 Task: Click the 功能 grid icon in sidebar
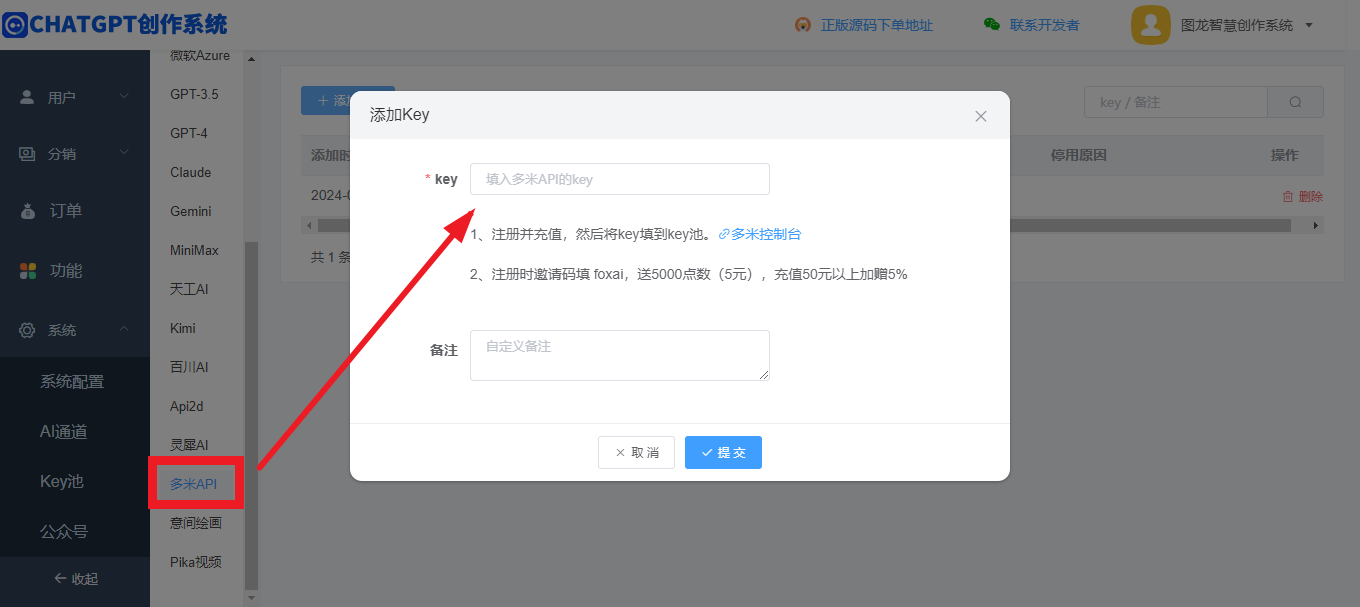(28, 271)
